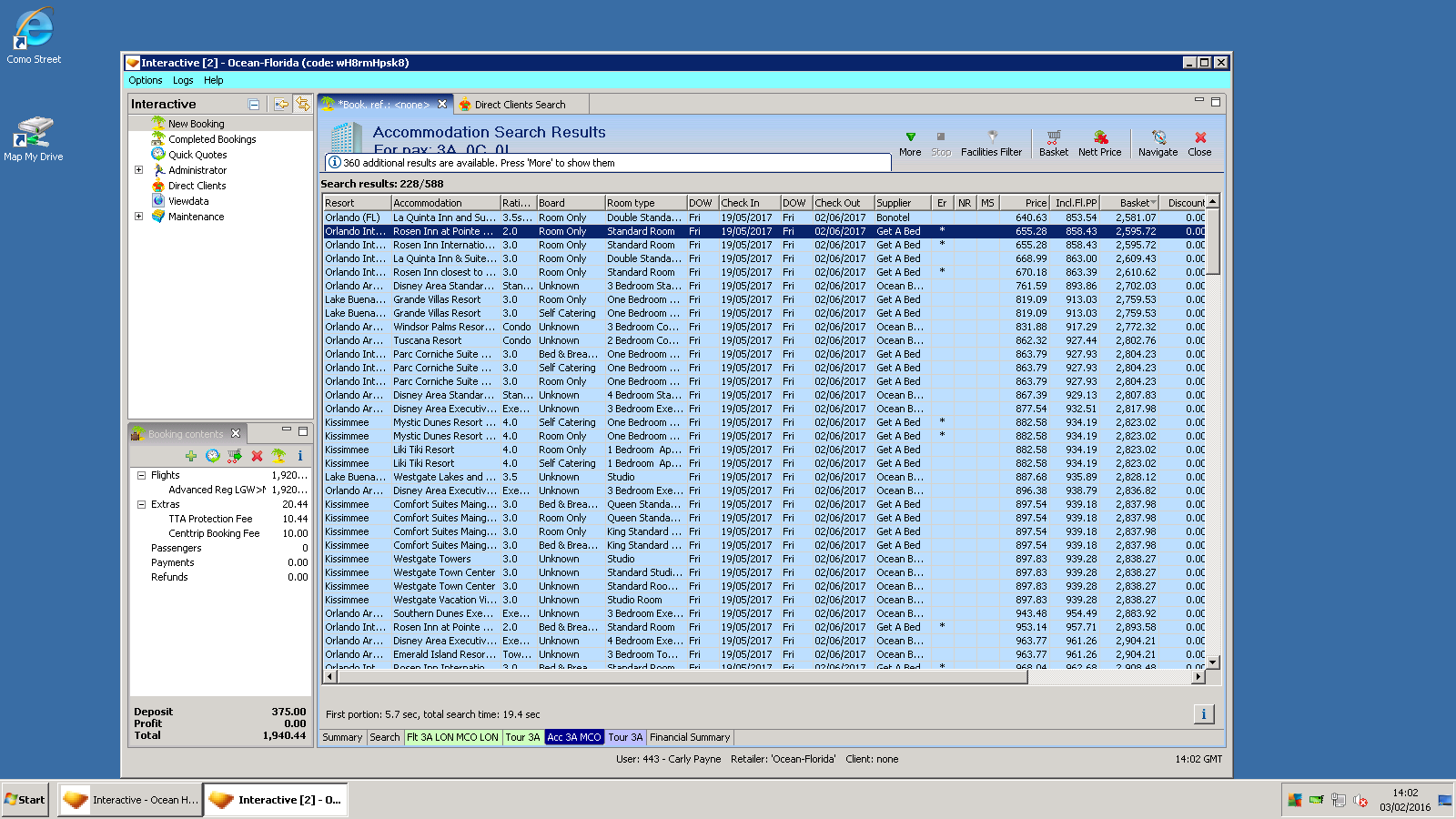Image resolution: width=1456 pixels, height=819 pixels.
Task: Collapse the Flights section in Booking contents
Action: (141, 475)
